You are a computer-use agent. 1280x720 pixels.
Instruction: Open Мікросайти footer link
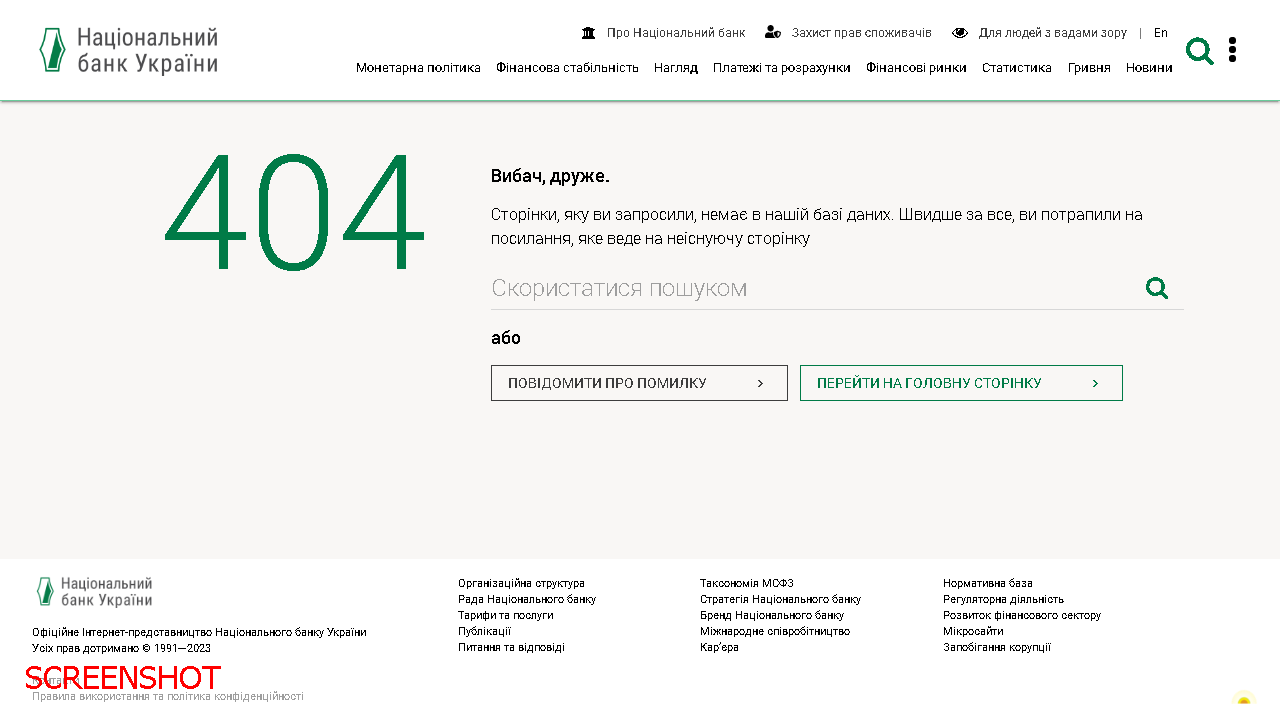973,631
